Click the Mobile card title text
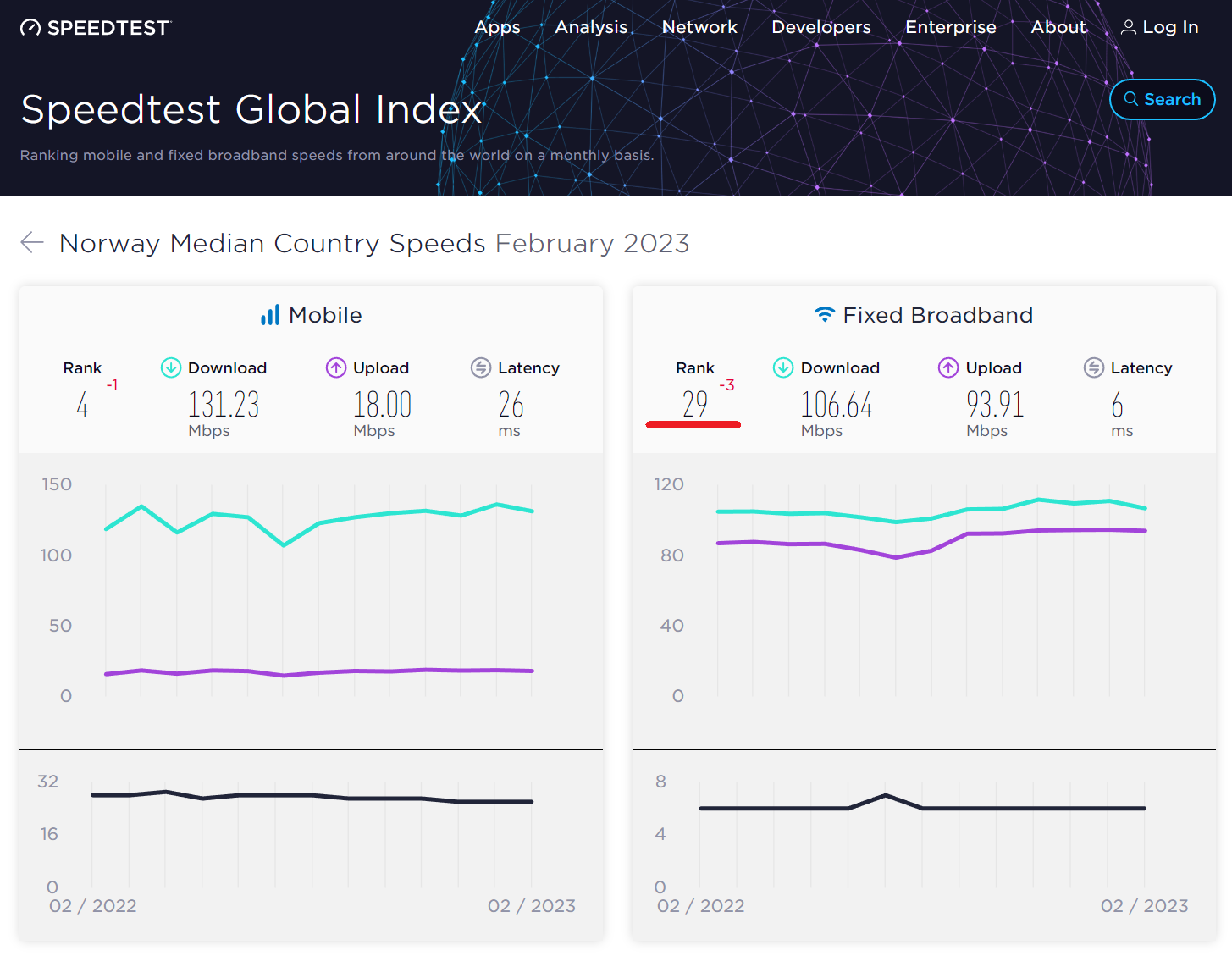1232x956 pixels. 325,315
